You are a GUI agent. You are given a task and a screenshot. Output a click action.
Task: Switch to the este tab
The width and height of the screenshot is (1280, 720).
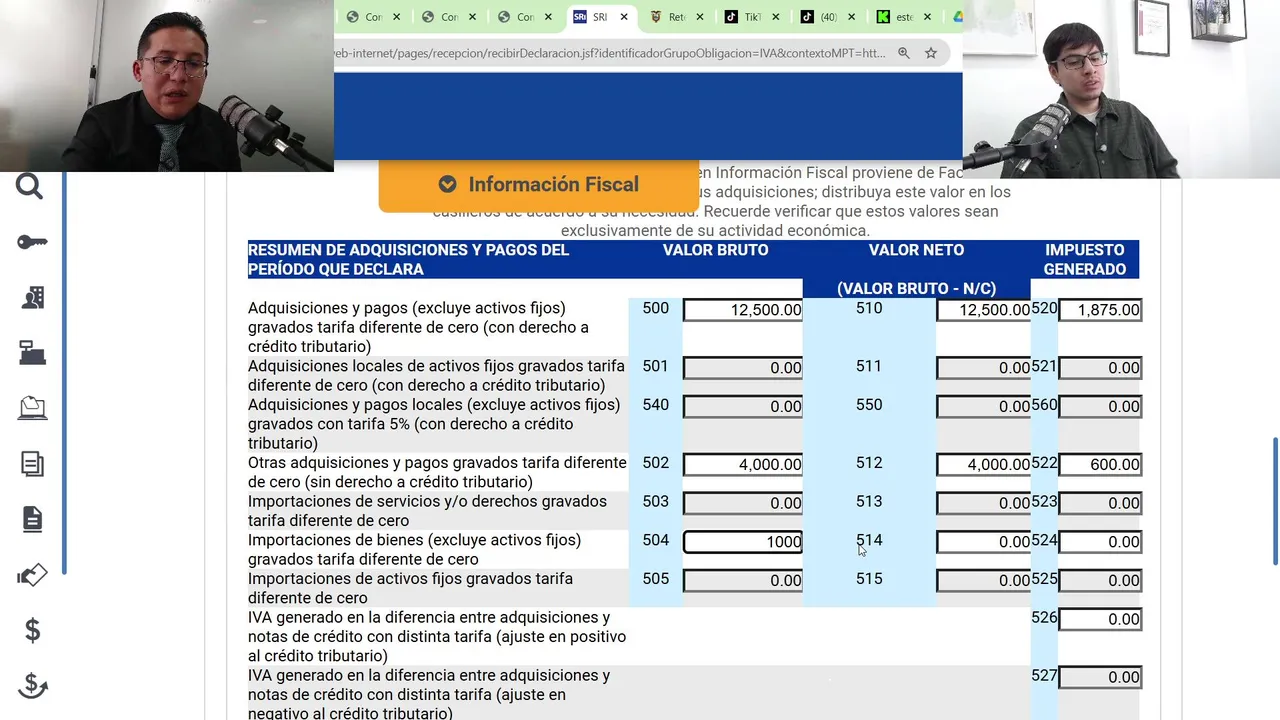point(904,17)
